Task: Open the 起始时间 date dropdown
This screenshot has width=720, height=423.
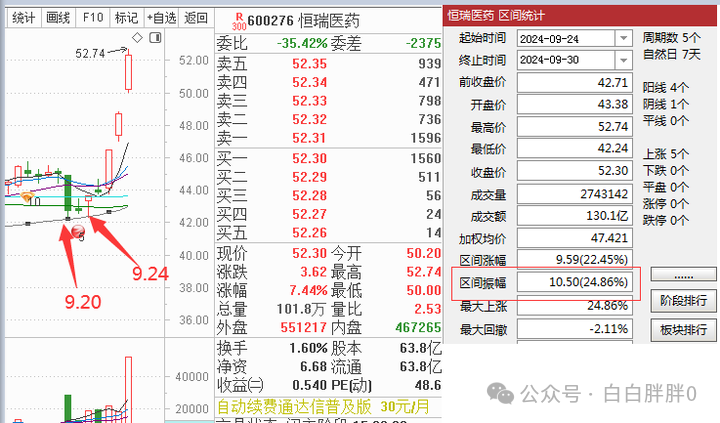Action: pyautogui.click(x=623, y=39)
